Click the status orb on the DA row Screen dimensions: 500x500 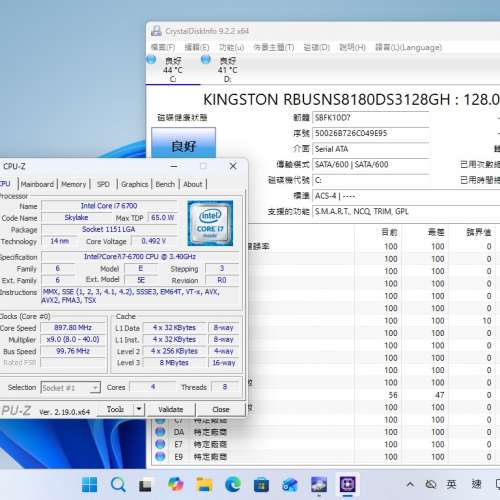pyautogui.click(x=160, y=432)
